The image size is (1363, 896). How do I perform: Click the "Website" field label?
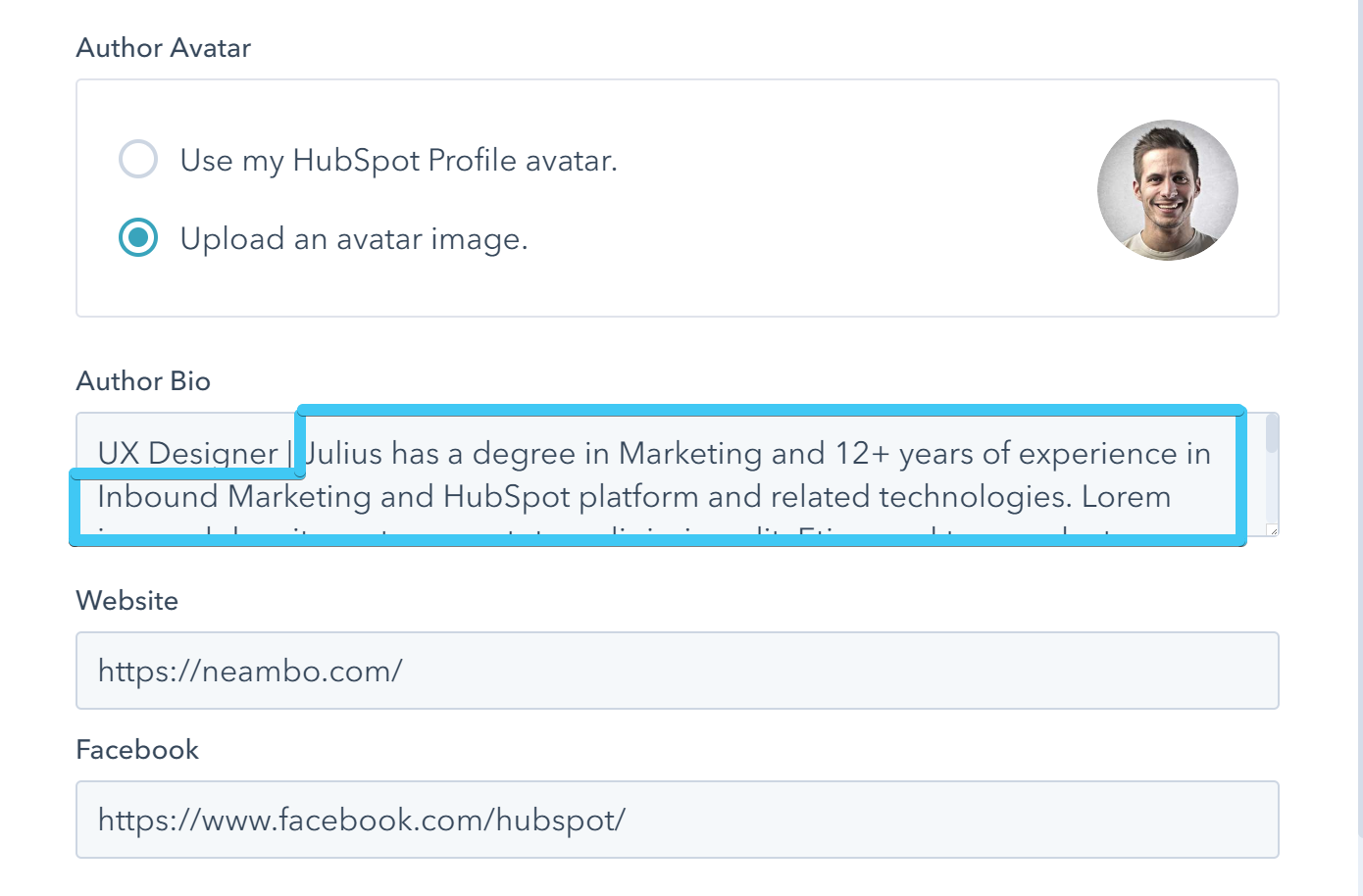click(127, 601)
